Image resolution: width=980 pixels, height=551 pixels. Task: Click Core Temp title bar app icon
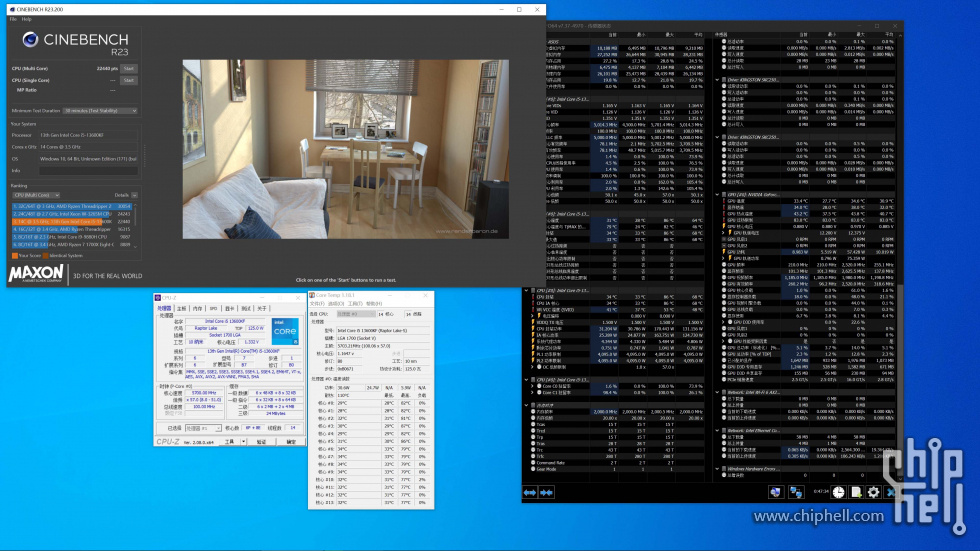[x=312, y=295]
